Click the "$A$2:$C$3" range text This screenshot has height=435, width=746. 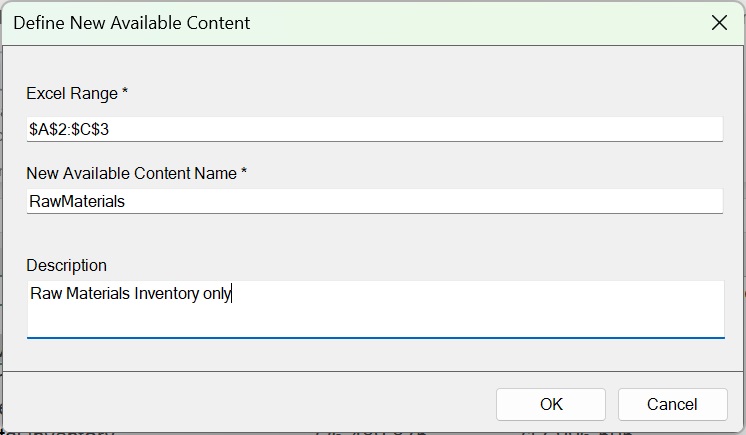tap(76, 130)
